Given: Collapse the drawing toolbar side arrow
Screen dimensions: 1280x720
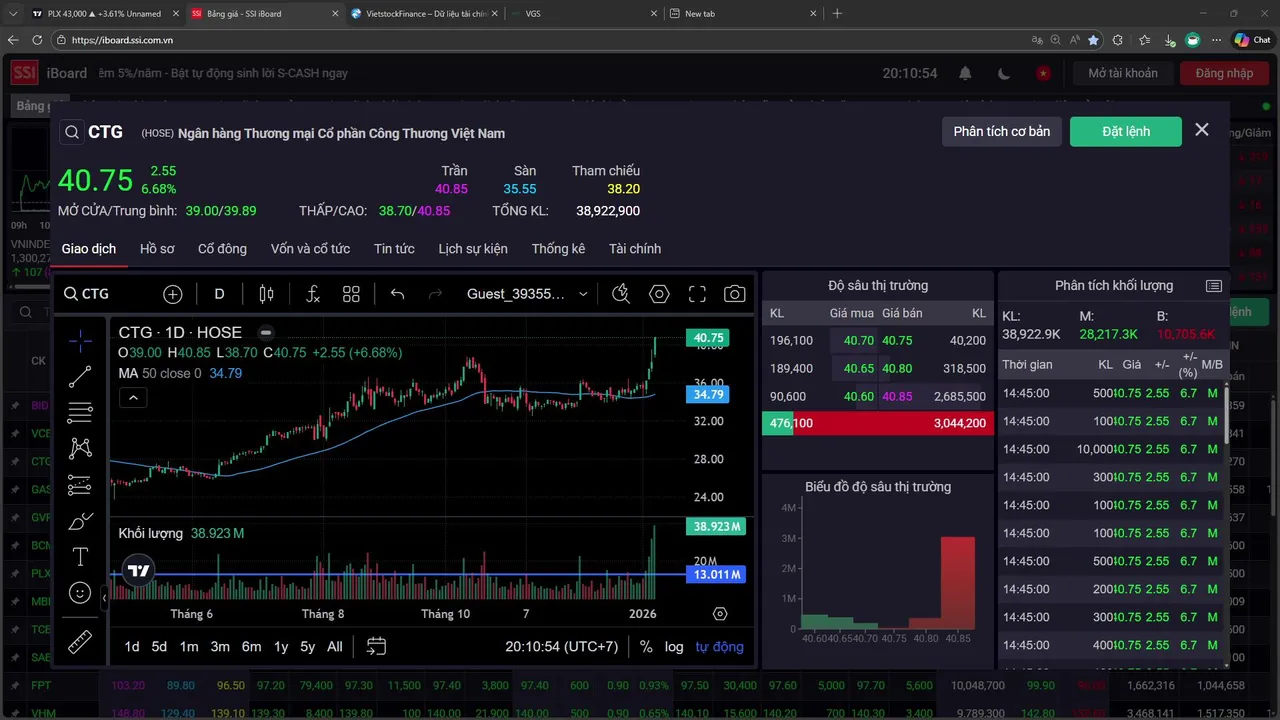Looking at the screenshot, I should point(104,598).
